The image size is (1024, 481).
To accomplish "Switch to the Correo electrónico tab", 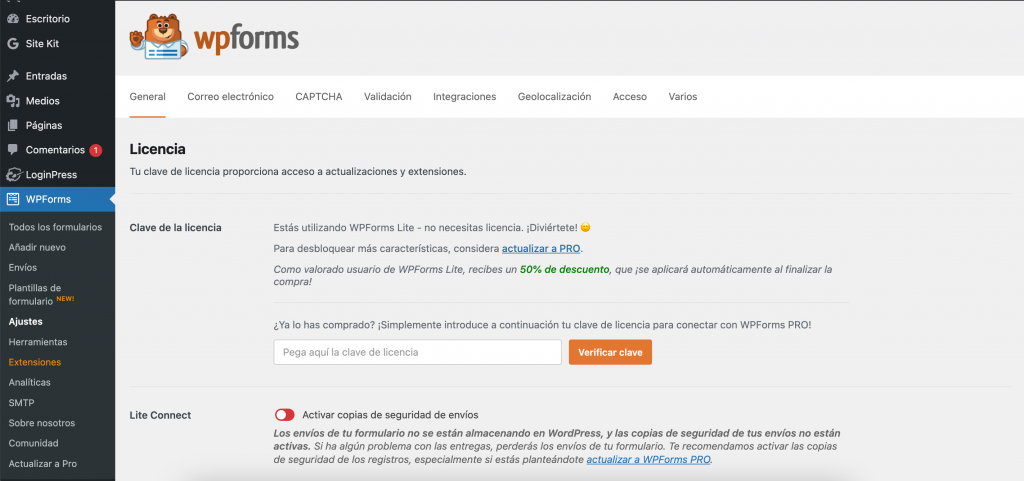I will coord(230,97).
